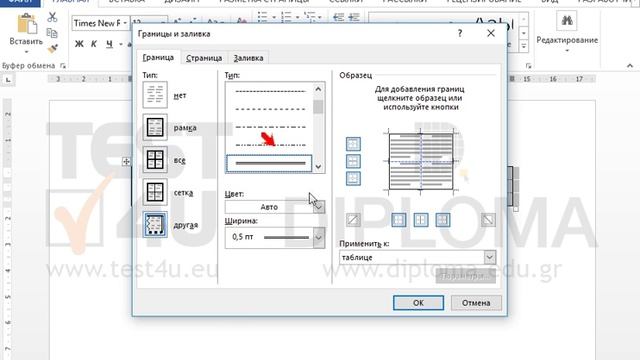Open the Заливка tab
Viewport: 640px width, 360px height.
pos(248,58)
